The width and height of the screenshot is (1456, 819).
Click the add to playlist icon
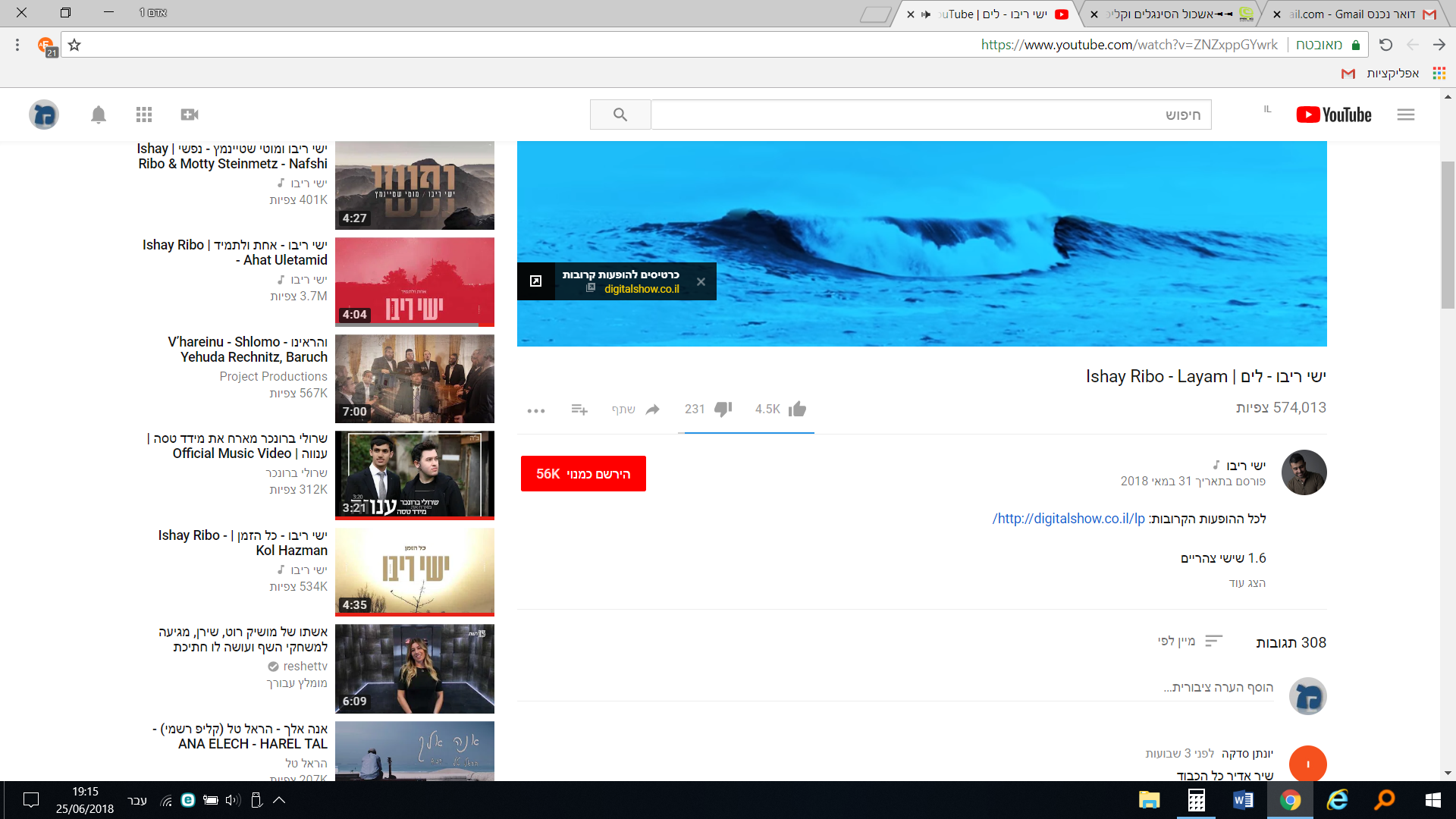click(x=579, y=409)
